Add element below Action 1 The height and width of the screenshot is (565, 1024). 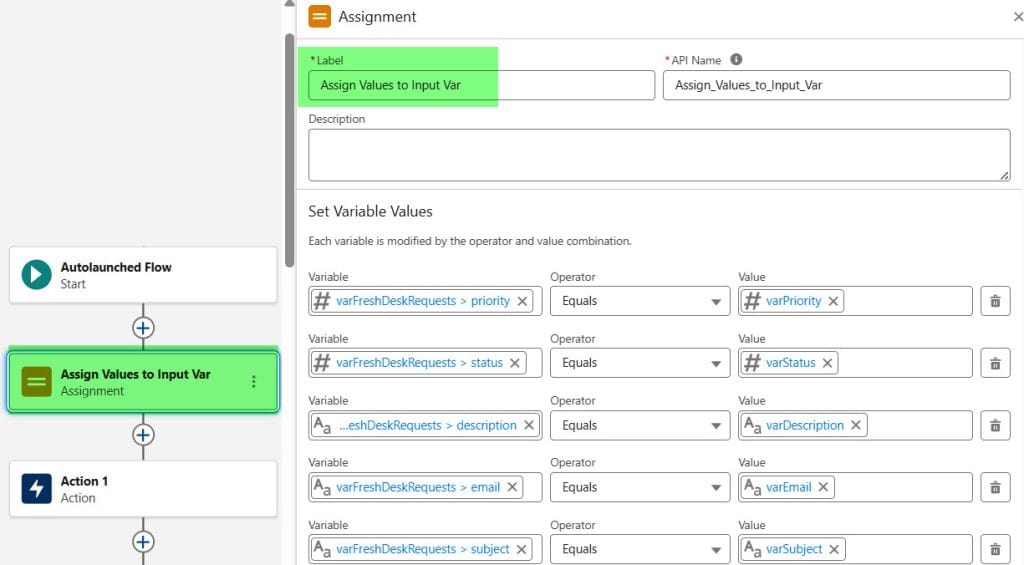143,541
